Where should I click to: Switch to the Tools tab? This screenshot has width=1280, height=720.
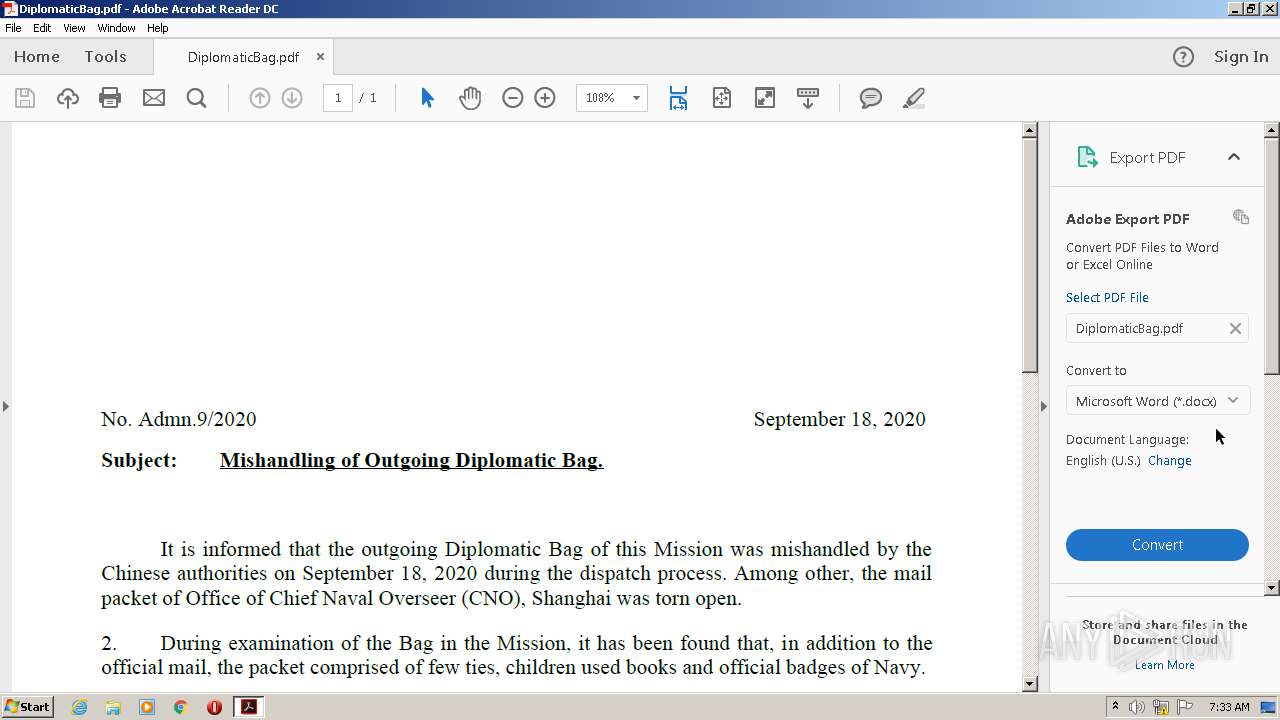click(x=105, y=57)
